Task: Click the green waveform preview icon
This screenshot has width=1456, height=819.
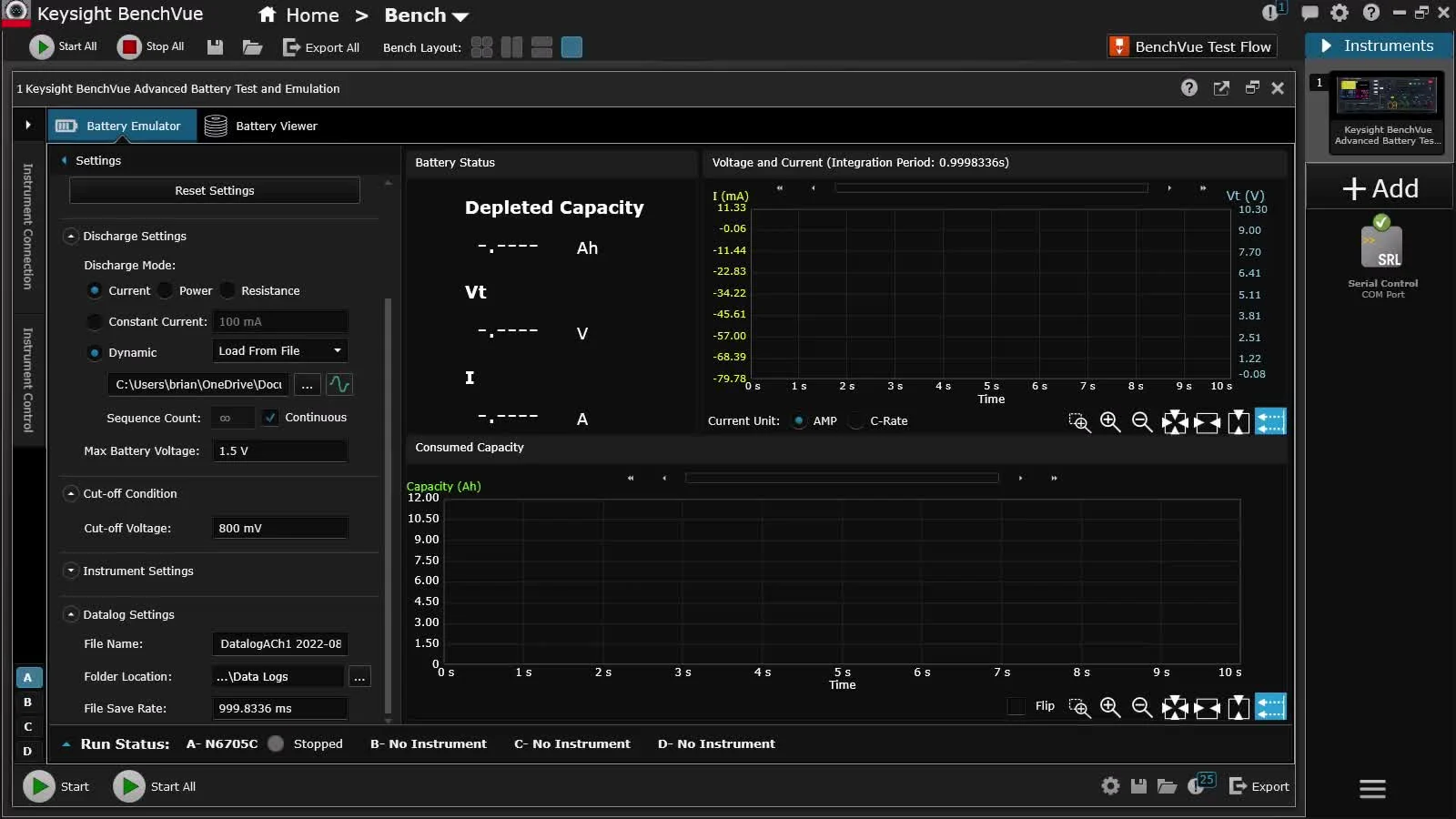Action: [x=339, y=384]
